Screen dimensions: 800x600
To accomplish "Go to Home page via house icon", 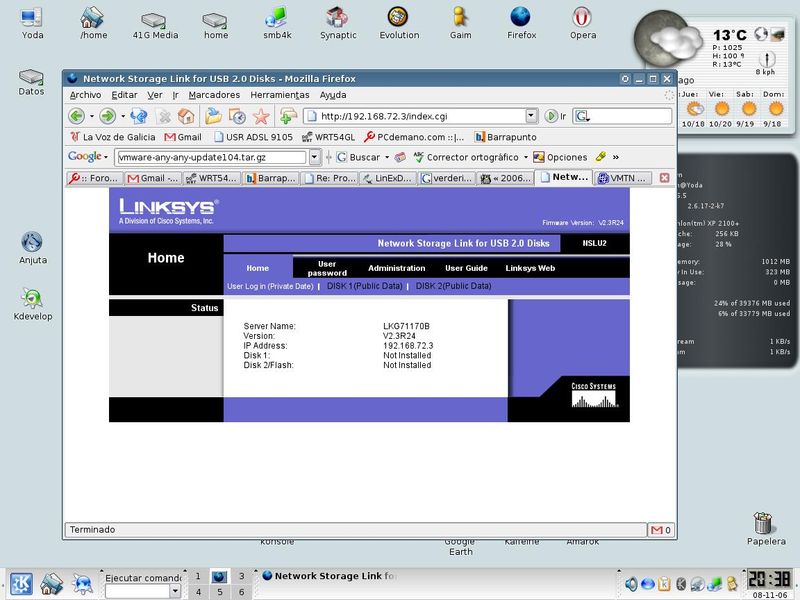I will coord(186,116).
